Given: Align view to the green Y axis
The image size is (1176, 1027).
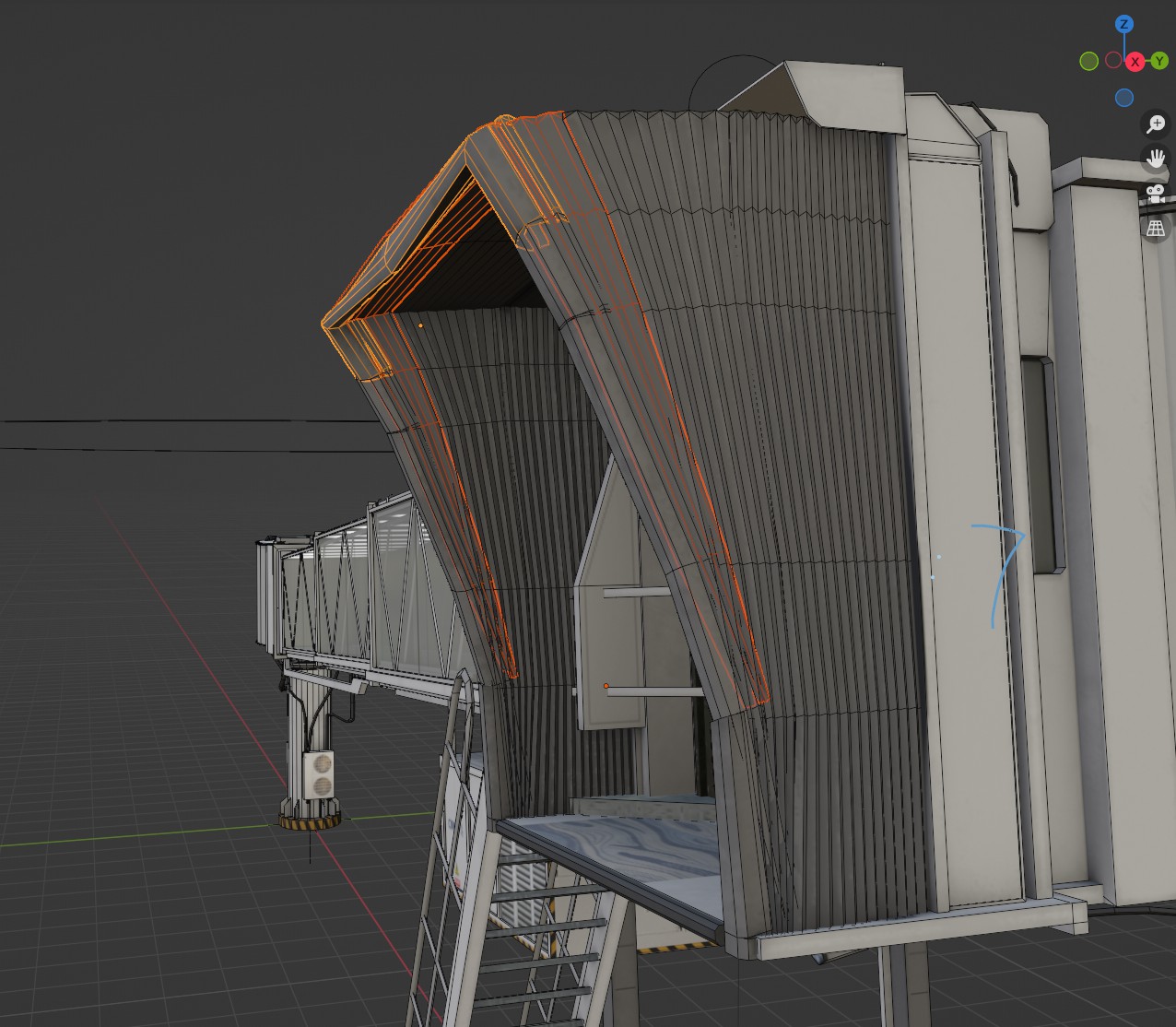Looking at the screenshot, I should (x=1158, y=61).
